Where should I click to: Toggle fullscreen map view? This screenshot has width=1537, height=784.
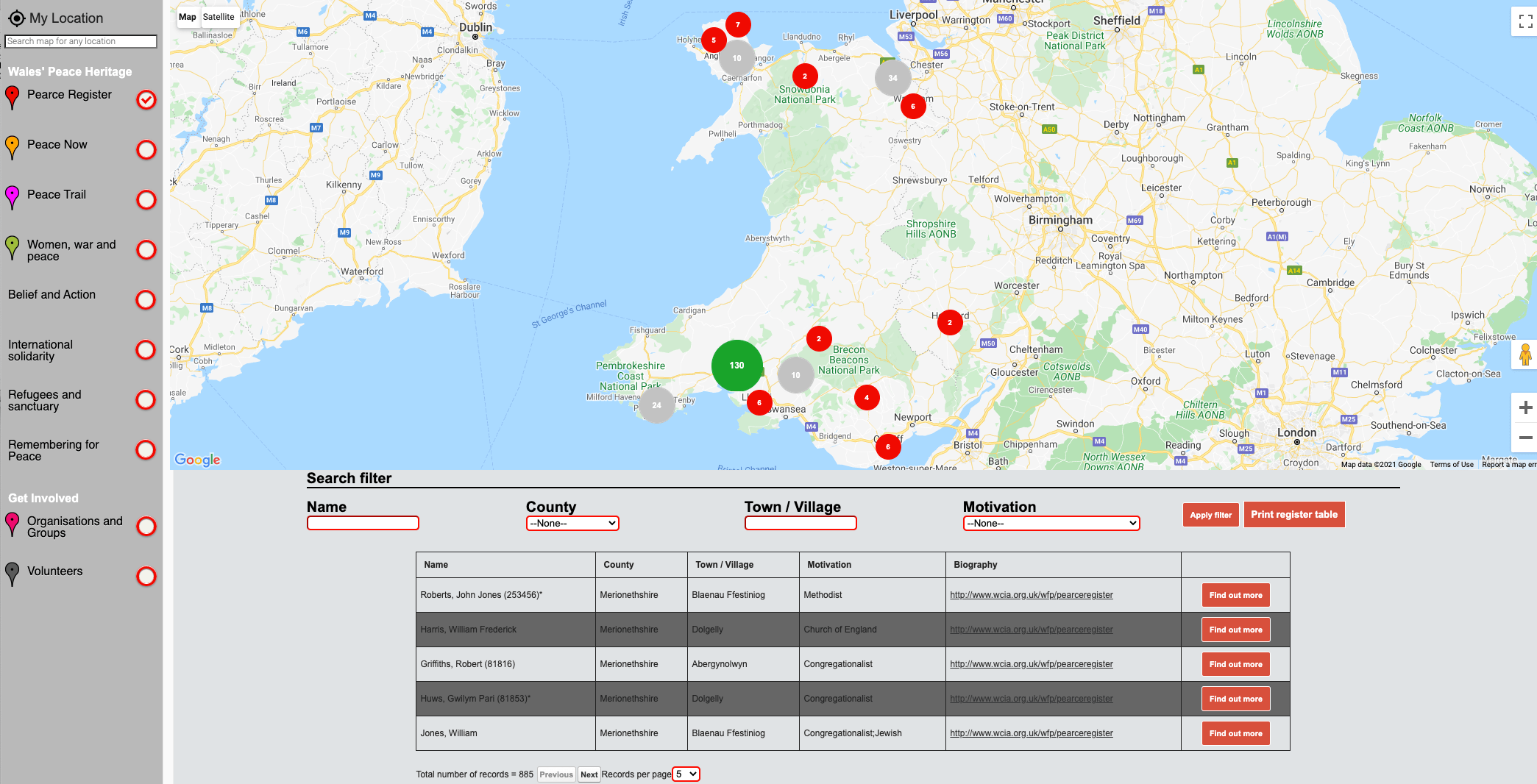(x=1524, y=22)
